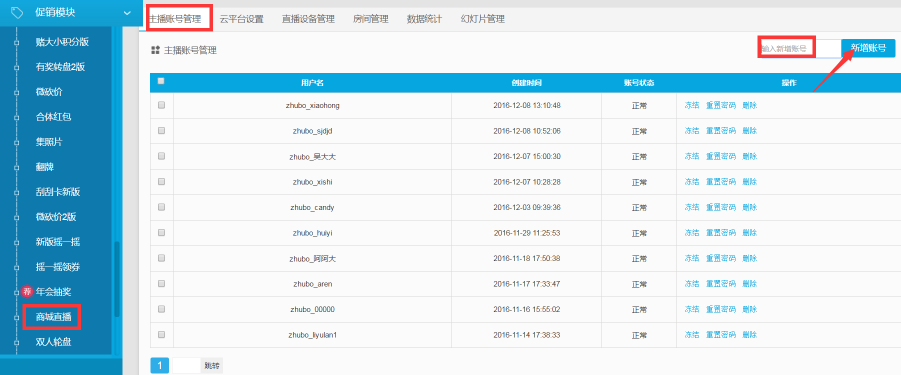The width and height of the screenshot is (901, 375).
Task: Click 删除 for zhubo_liyulan1
Action: 749,335
